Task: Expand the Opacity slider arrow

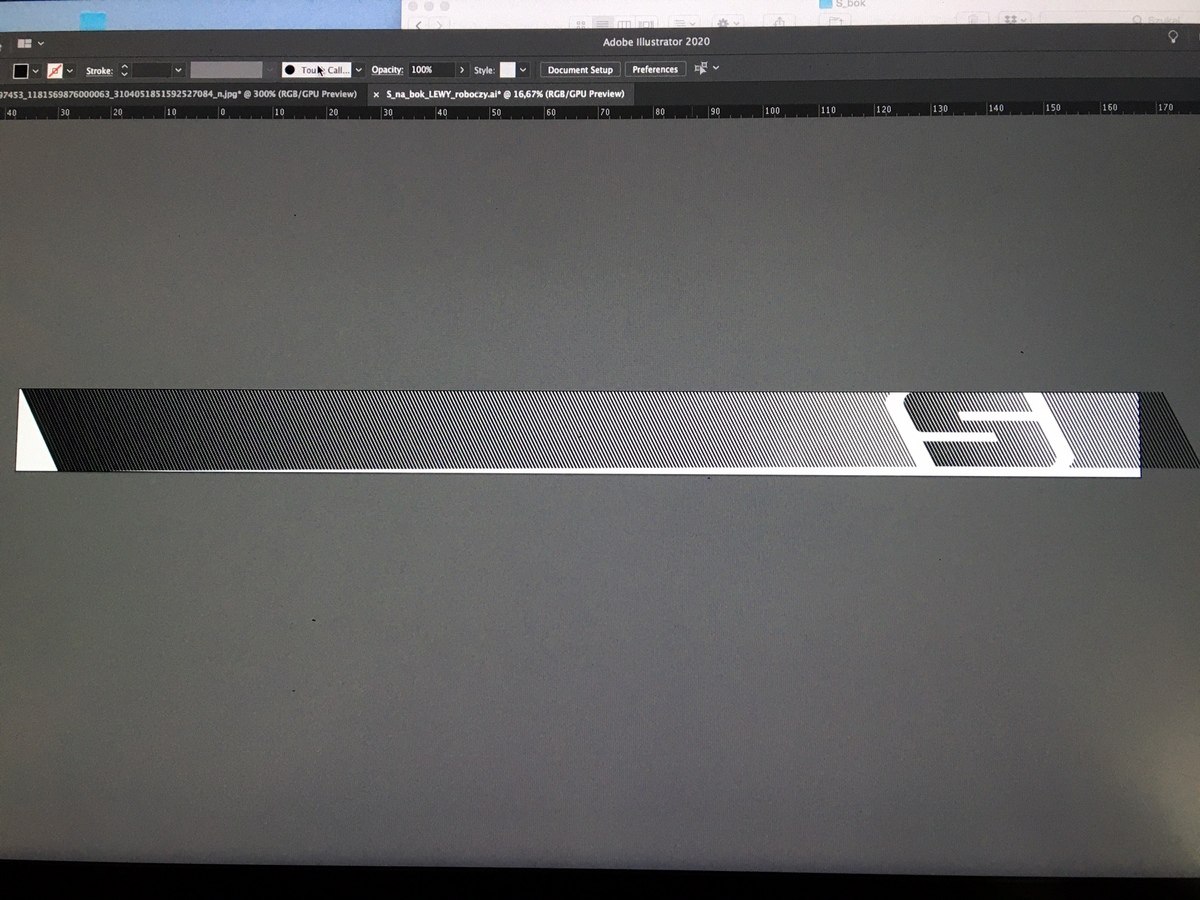Action: 461,70
